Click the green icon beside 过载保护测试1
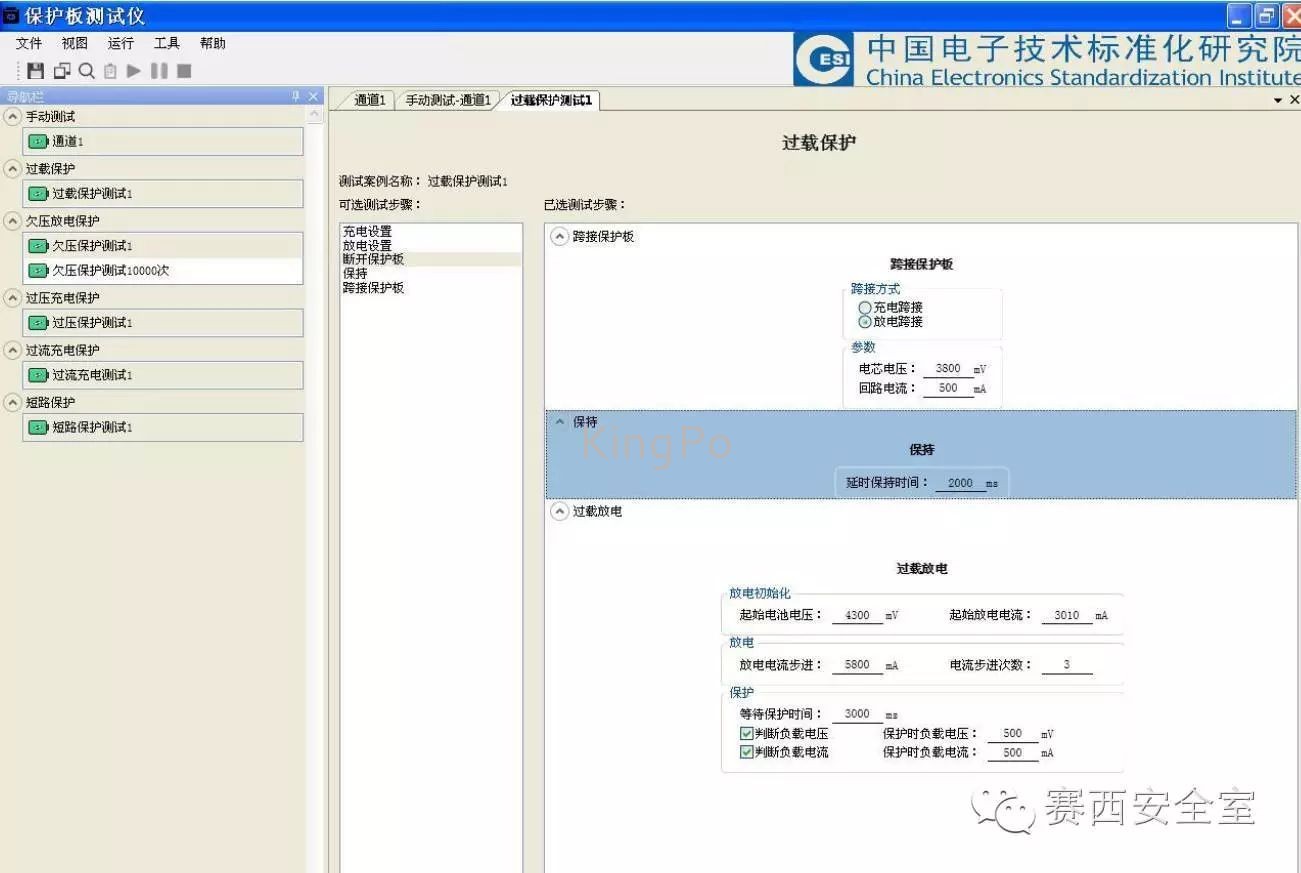 [39, 193]
